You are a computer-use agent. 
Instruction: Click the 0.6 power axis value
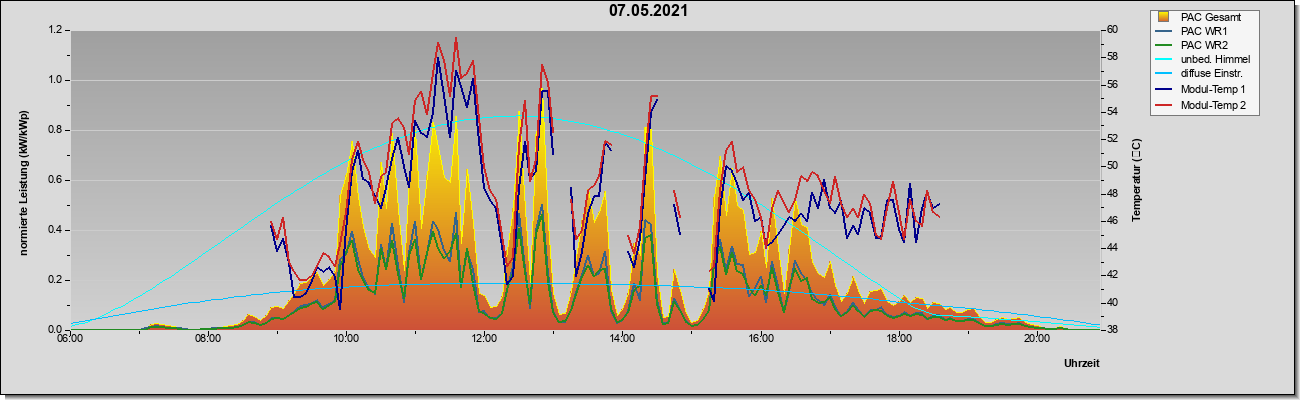coord(54,180)
